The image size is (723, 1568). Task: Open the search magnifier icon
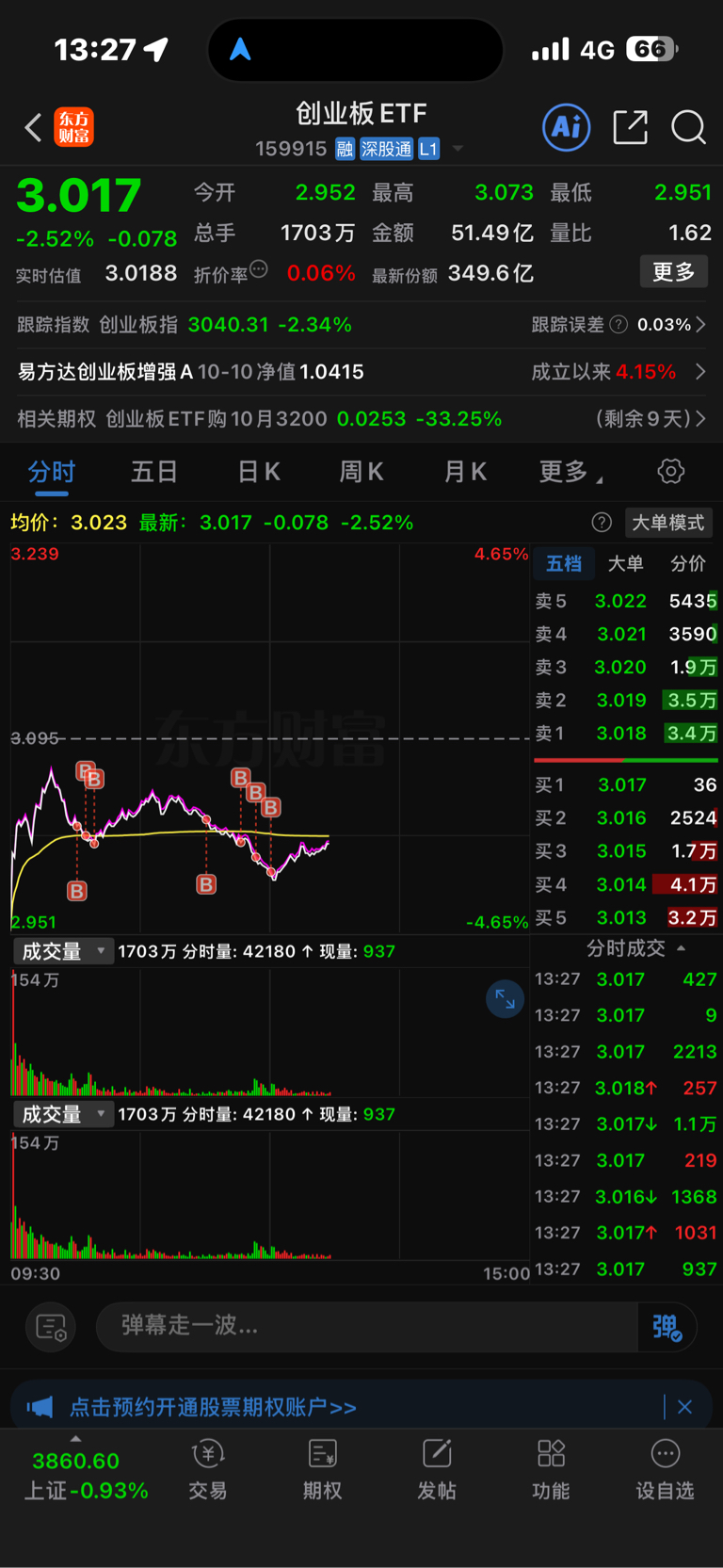tap(688, 126)
